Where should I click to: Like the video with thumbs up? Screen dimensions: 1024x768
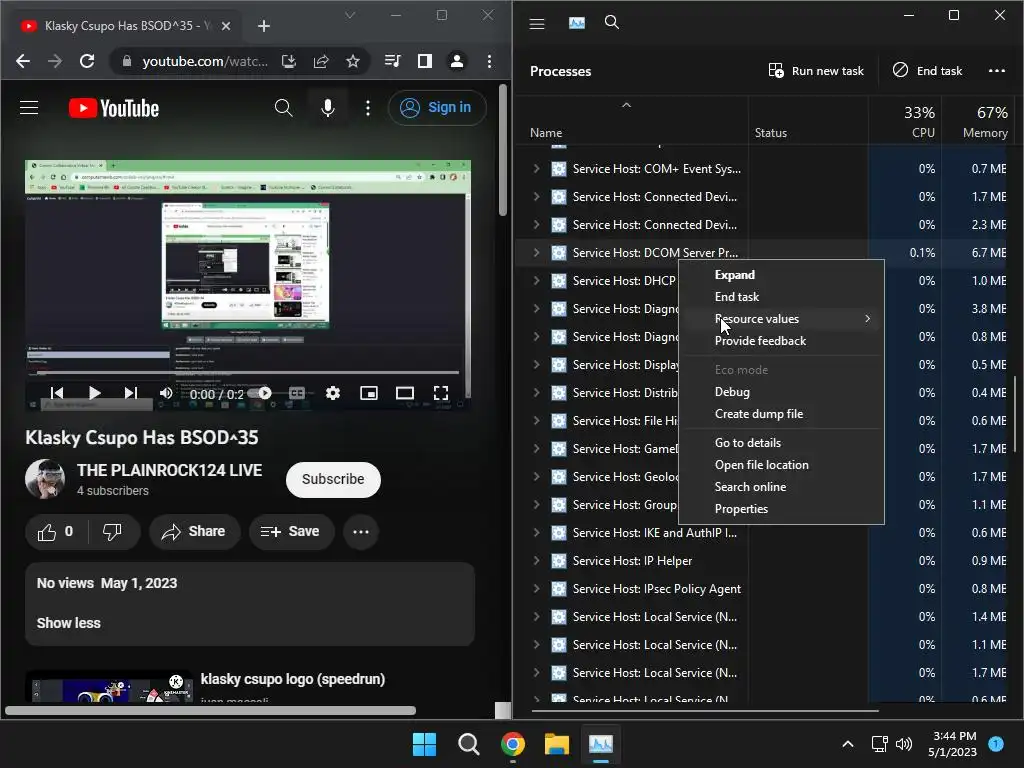click(x=55, y=532)
